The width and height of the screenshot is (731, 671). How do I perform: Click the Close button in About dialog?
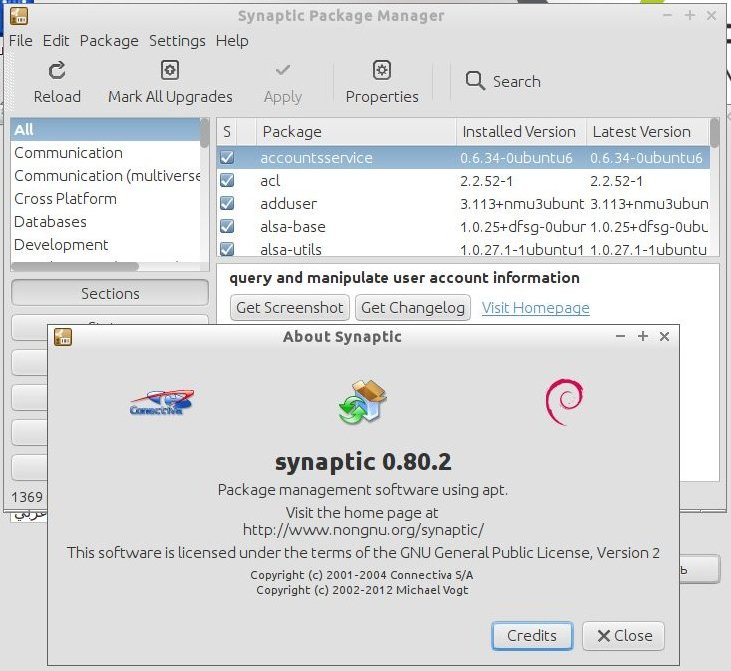[x=623, y=636]
